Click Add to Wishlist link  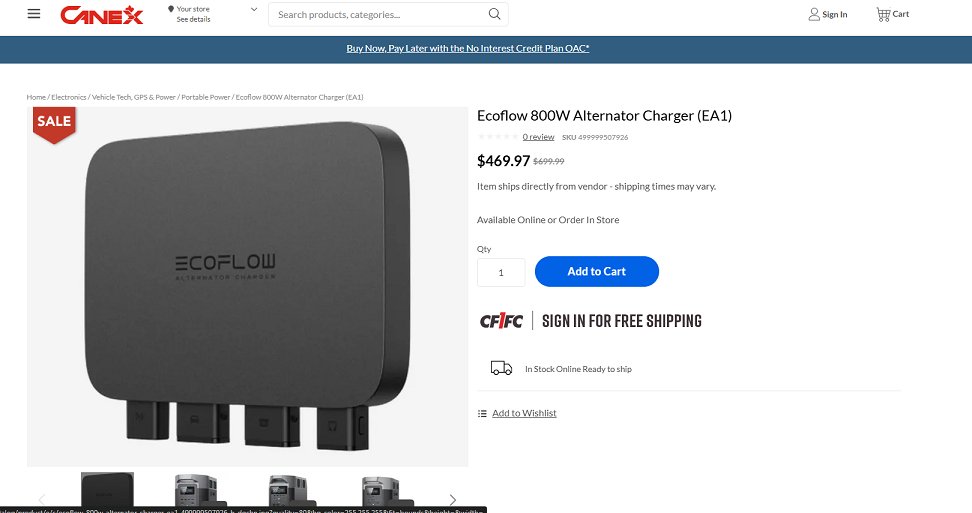[x=524, y=413]
